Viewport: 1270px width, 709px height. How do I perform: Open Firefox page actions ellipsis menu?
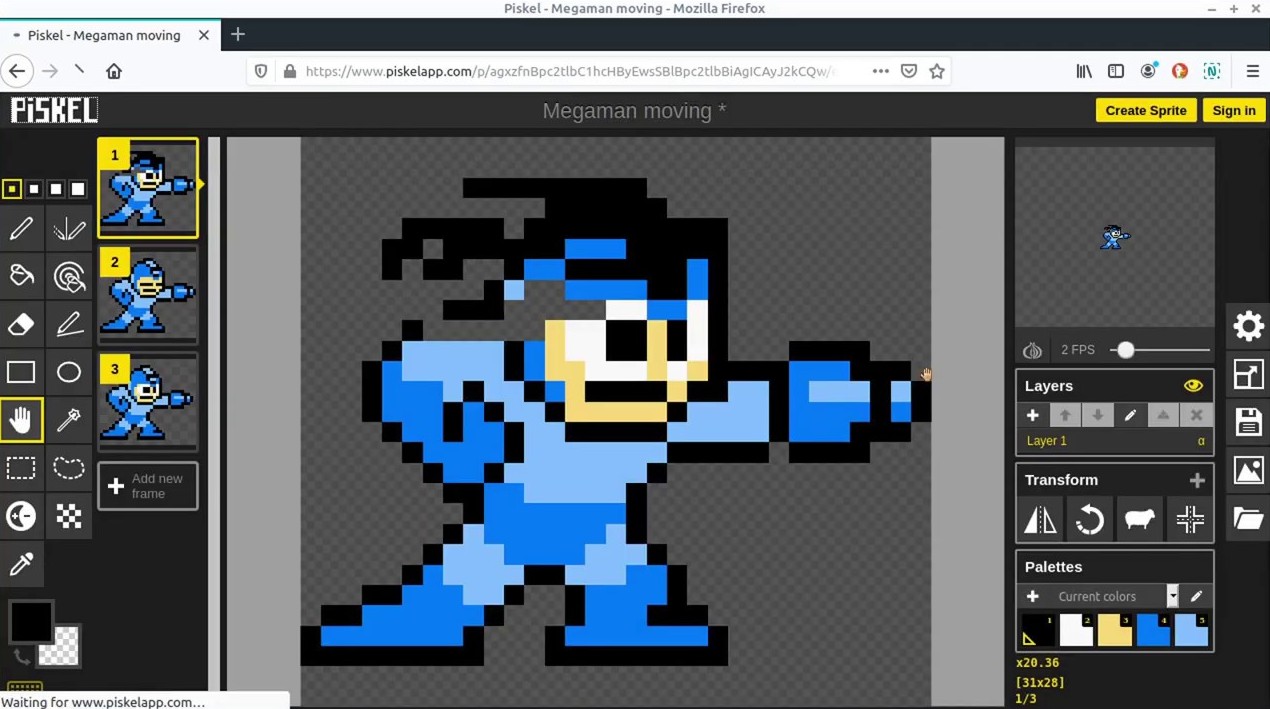(880, 71)
